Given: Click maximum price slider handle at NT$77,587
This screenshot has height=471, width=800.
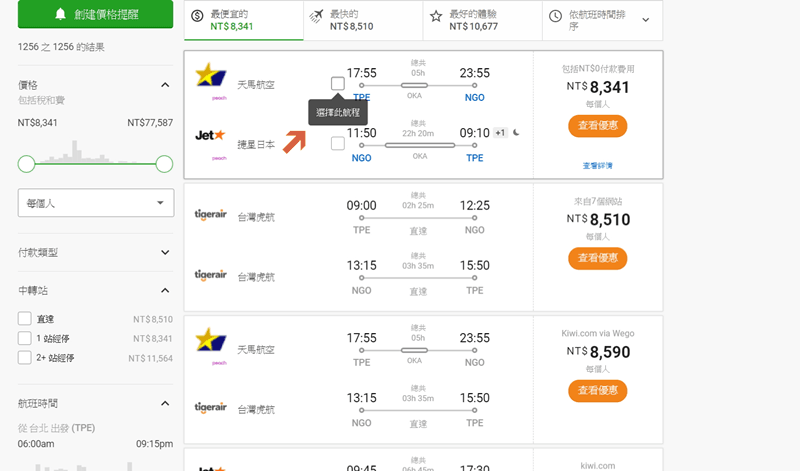Looking at the screenshot, I should tap(164, 164).
